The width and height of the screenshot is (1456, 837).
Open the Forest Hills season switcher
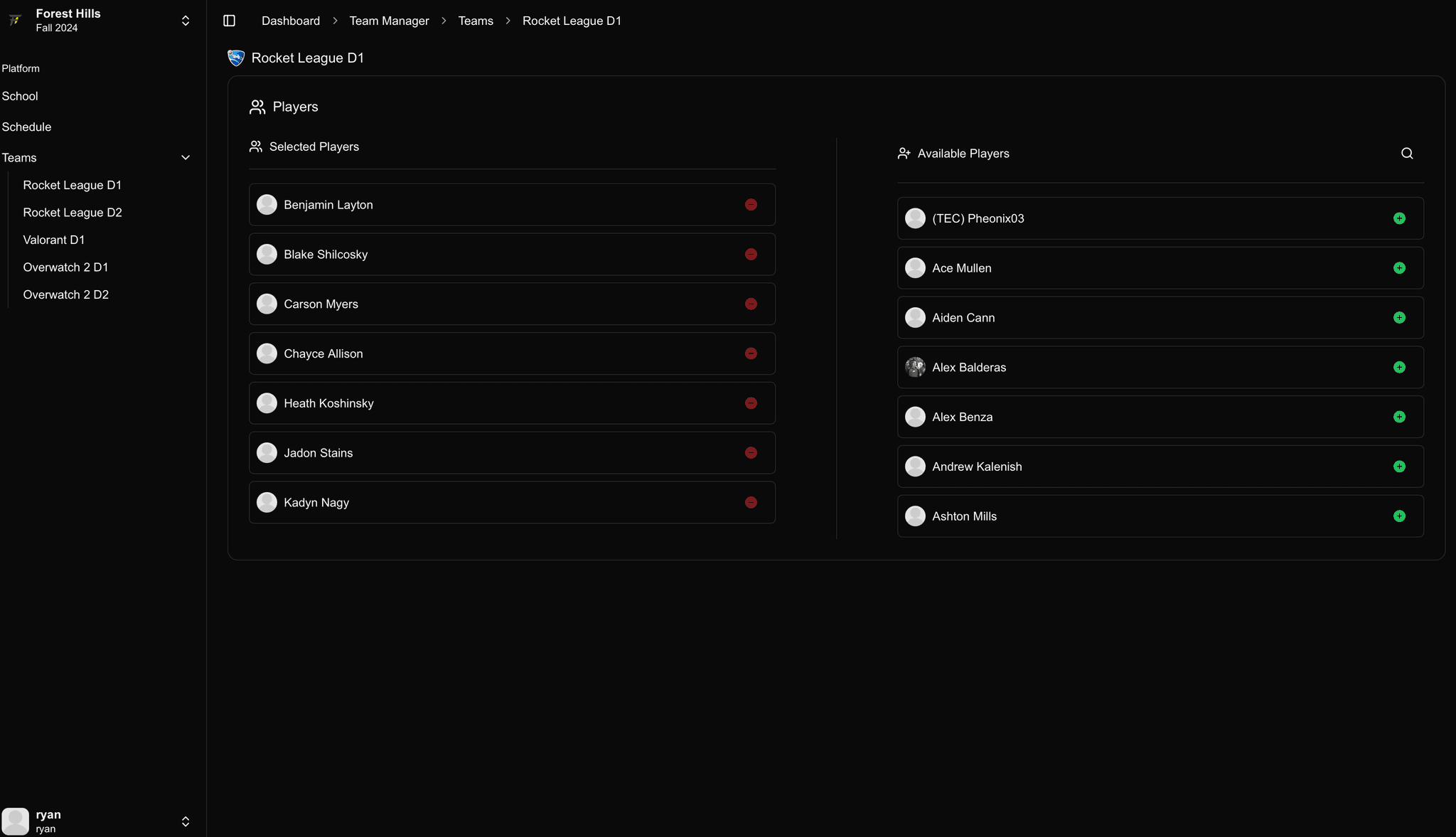click(186, 21)
